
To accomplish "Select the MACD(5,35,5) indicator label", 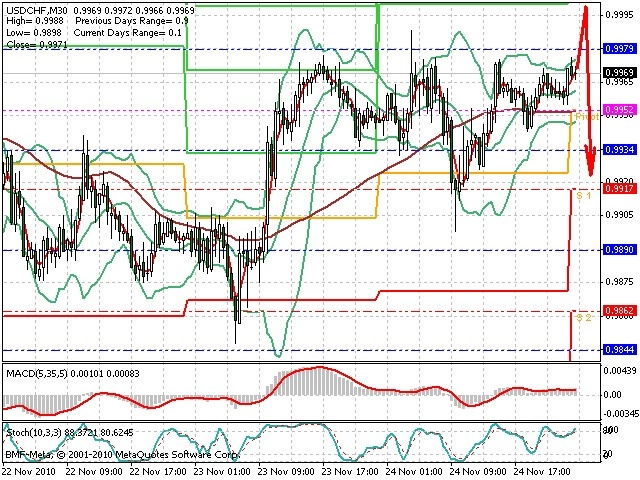I will click(x=36, y=373).
